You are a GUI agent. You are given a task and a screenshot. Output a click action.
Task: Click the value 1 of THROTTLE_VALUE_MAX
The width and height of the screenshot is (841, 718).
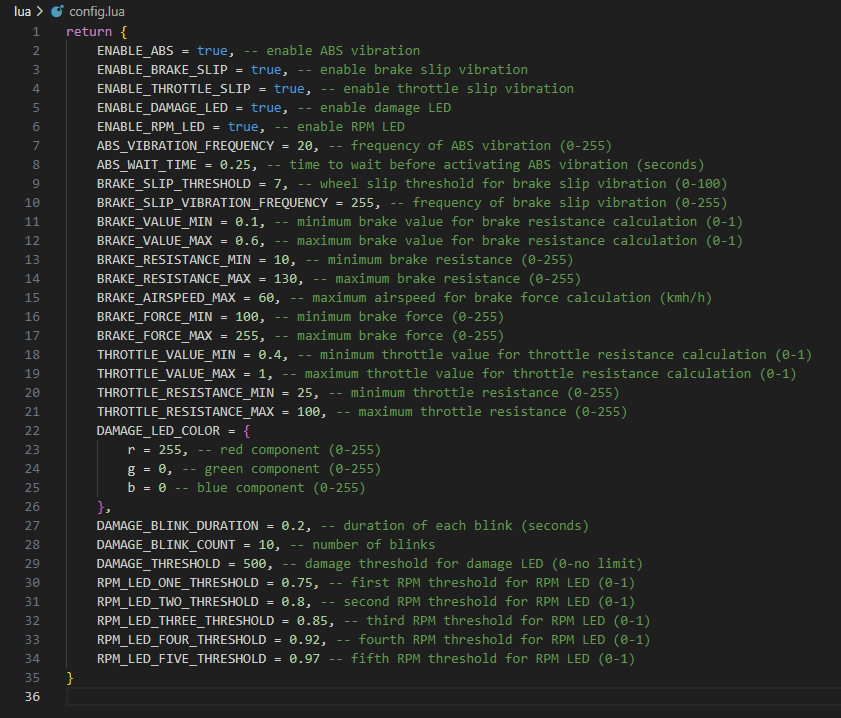(262, 374)
